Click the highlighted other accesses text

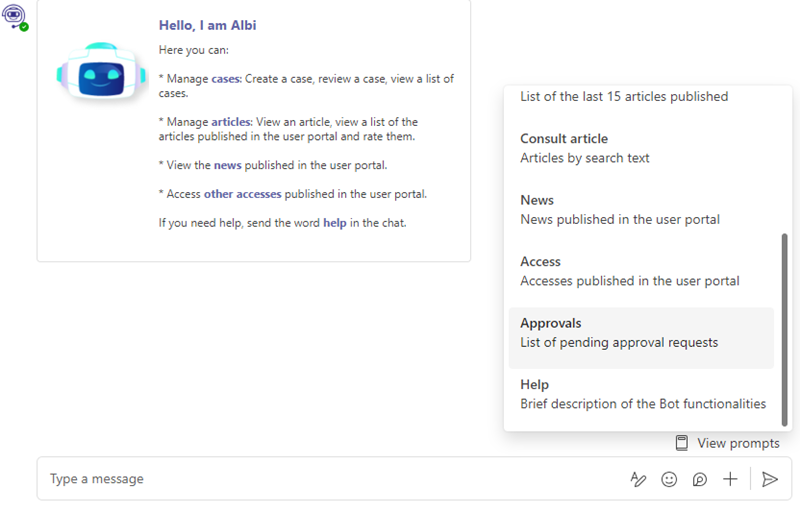click(x=242, y=194)
